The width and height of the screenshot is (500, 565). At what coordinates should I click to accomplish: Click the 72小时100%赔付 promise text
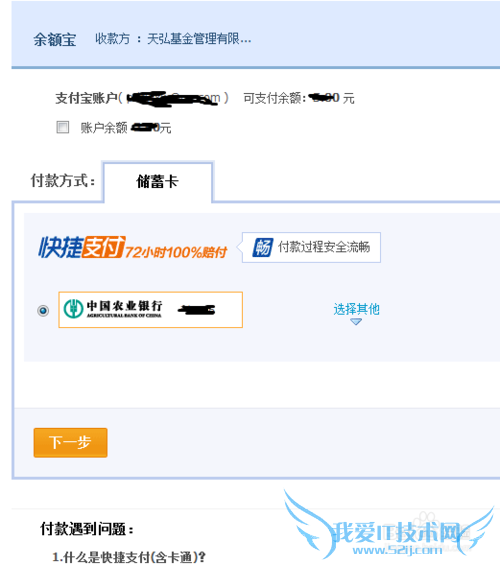pyautogui.click(x=176, y=252)
